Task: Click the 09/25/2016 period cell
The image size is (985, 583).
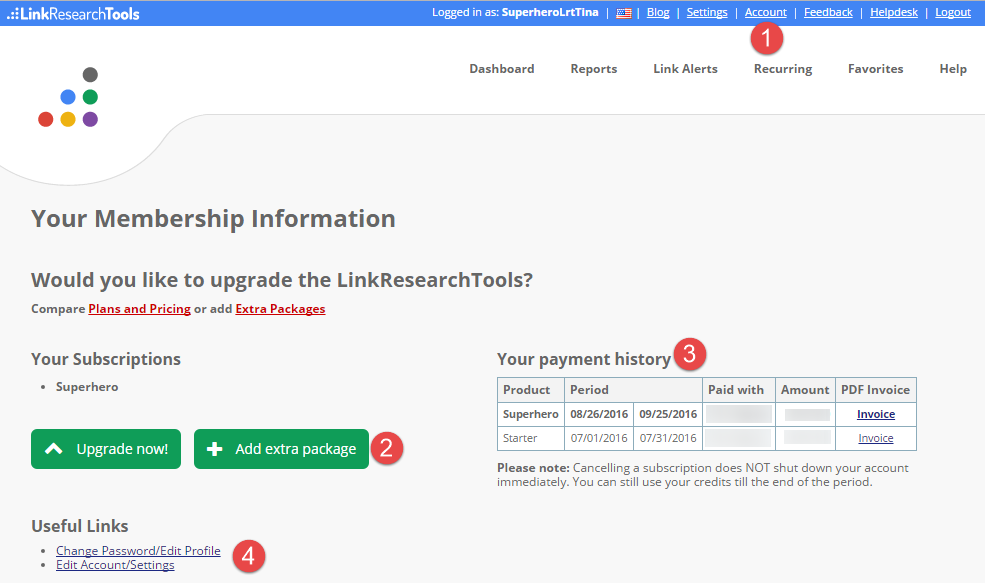Action: pos(668,414)
